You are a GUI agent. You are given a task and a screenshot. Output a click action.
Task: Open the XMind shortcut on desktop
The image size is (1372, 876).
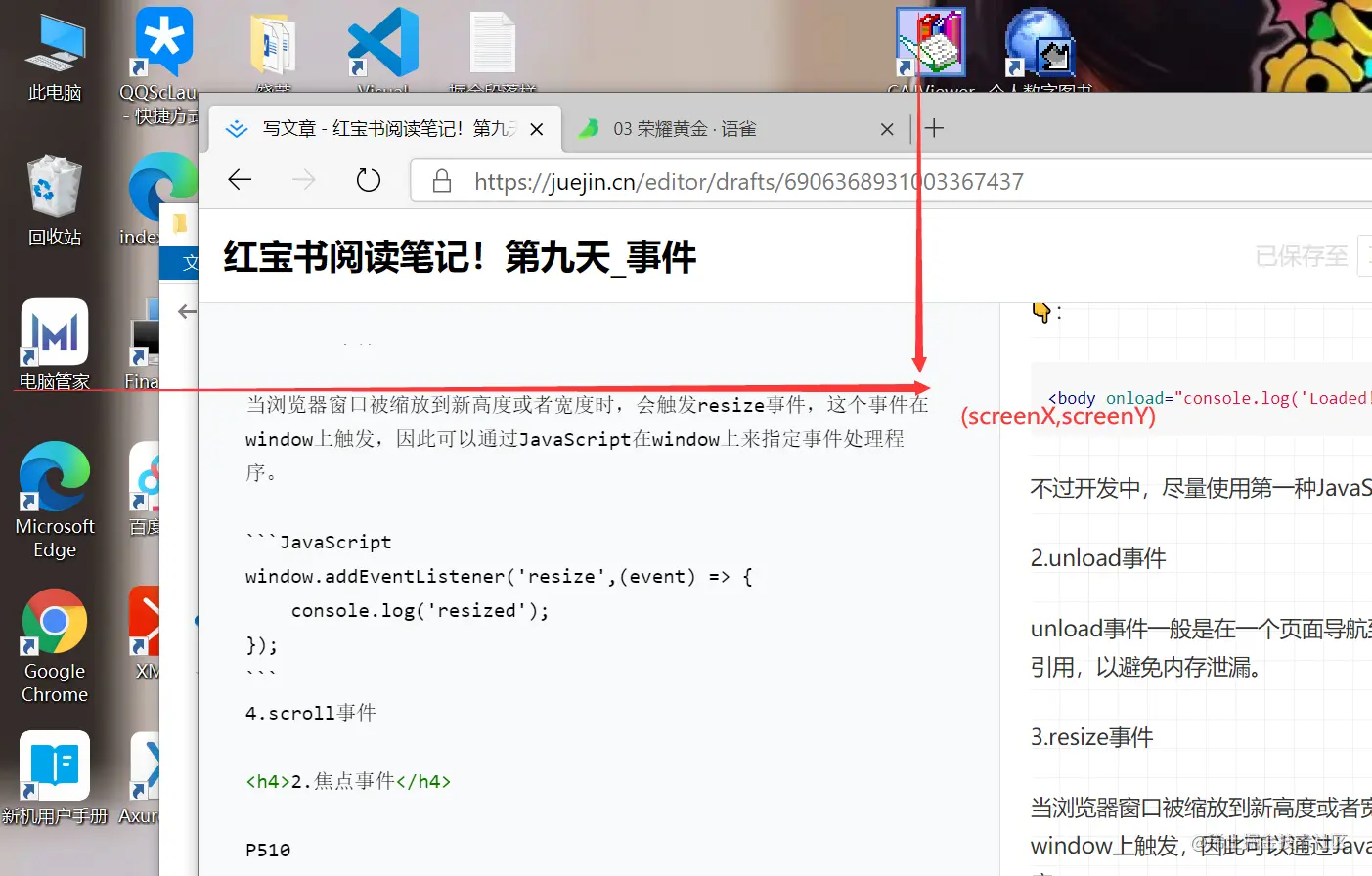(145, 634)
